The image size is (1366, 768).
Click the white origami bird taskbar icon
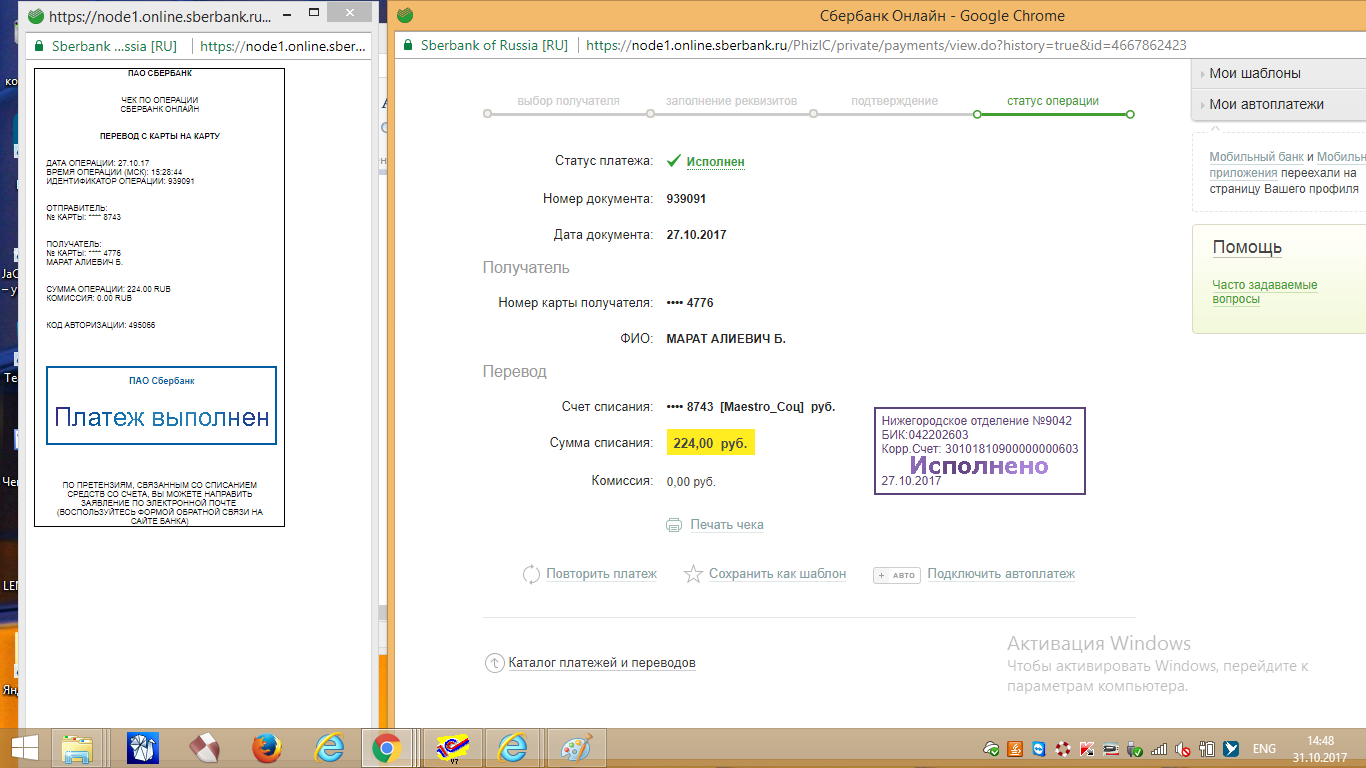[143, 747]
